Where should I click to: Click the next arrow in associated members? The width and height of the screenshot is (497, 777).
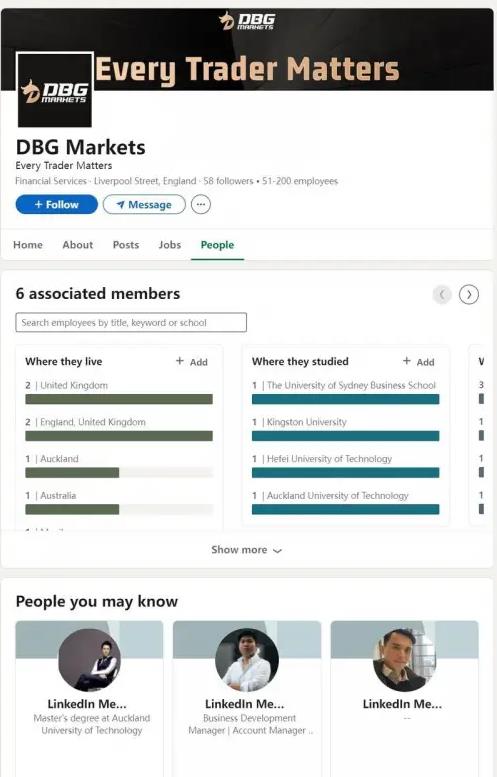(x=469, y=294)
